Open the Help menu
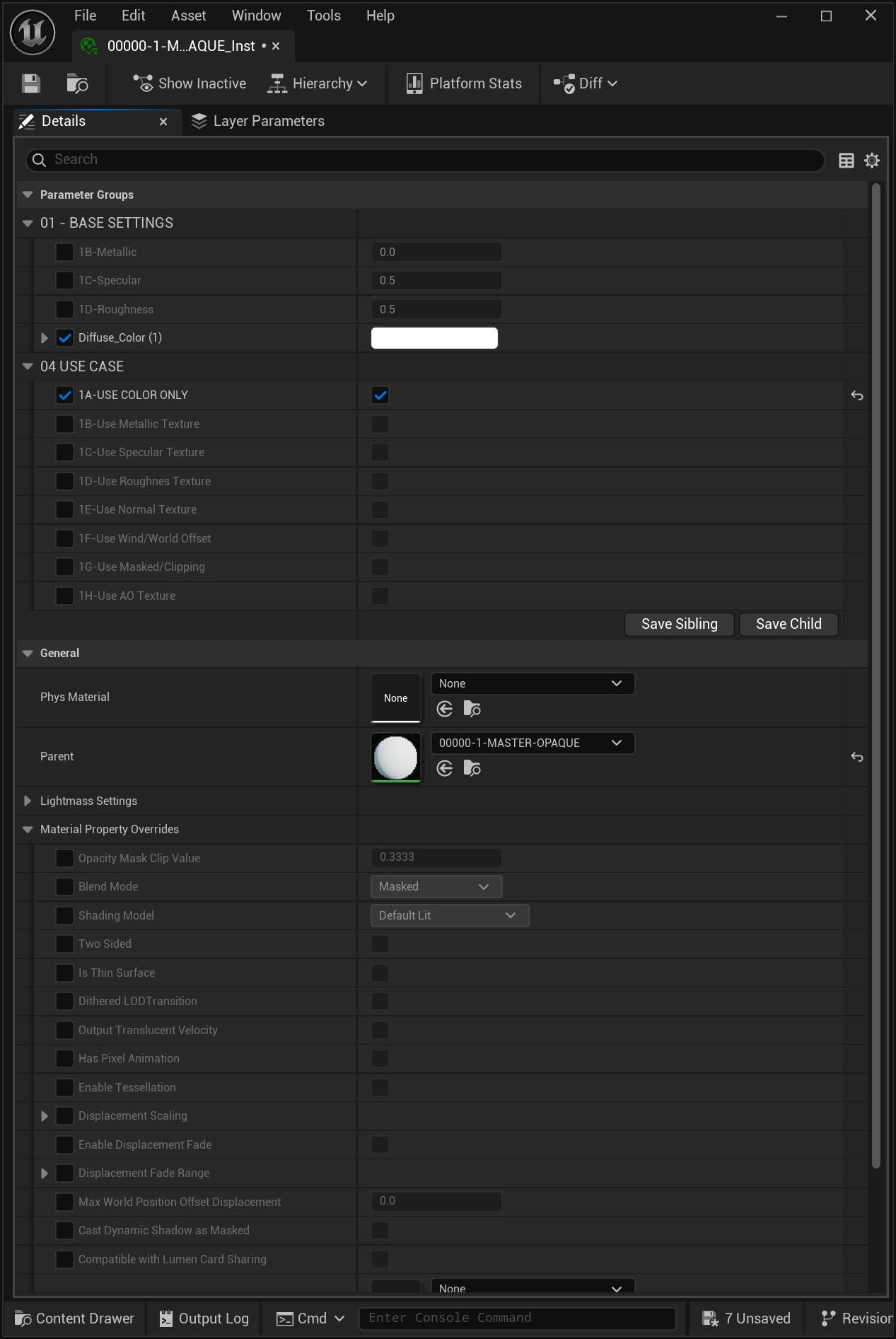The image size is (896, 1339). tap(380, 16)
